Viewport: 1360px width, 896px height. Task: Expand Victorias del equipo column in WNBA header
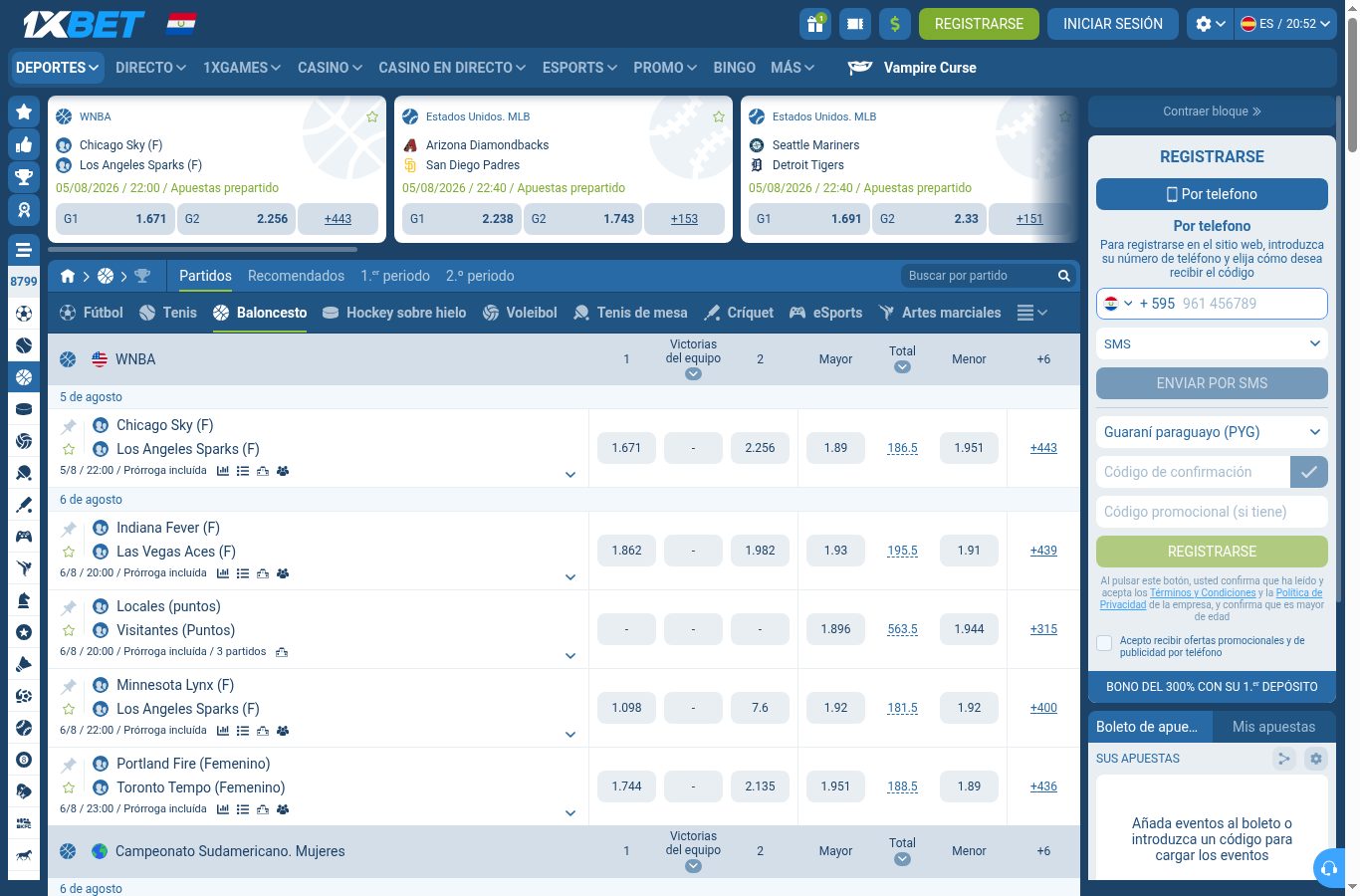click(693, 374)
